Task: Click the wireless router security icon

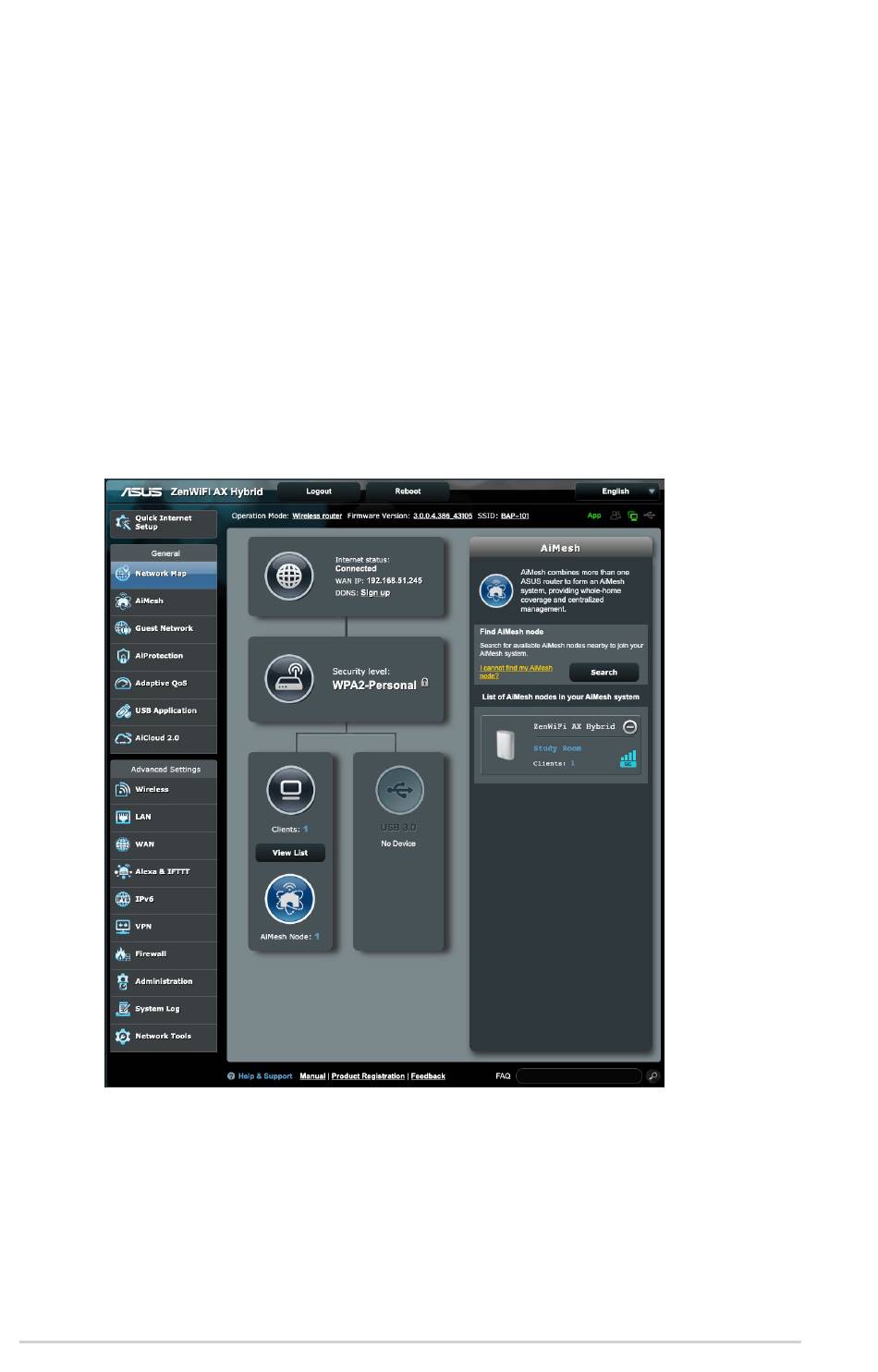Action: pyautogui.click(x=289, y=678)
